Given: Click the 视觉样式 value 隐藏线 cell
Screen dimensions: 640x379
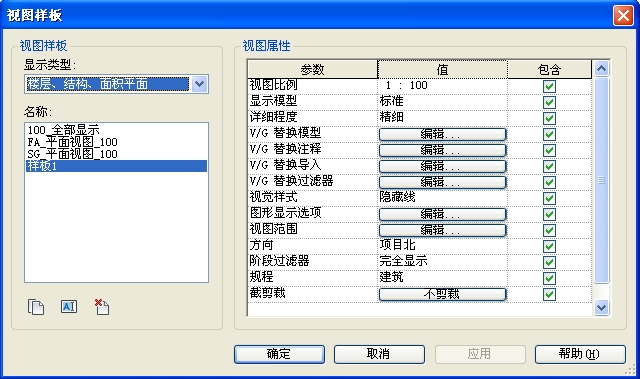Looking at the screenshot, I should (442, 197).
